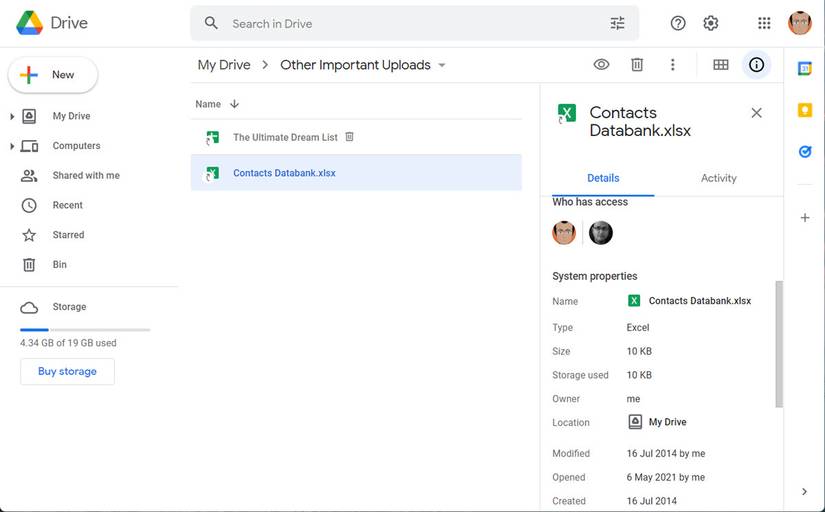Open the Google apps grid
Screen dimensions: 825x512
(x=764, y=23)
